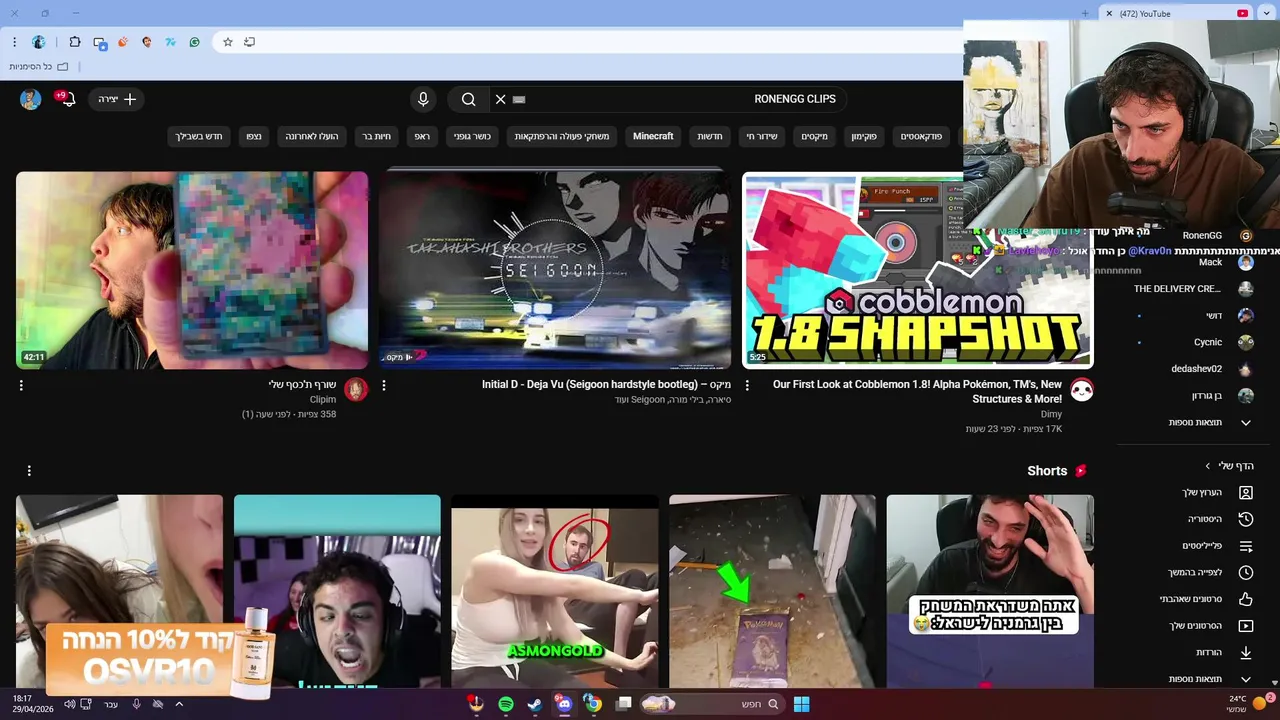Open a new browser tab
The width and height of the screenshot is (1280, 720).
(x=1085, y=13)
